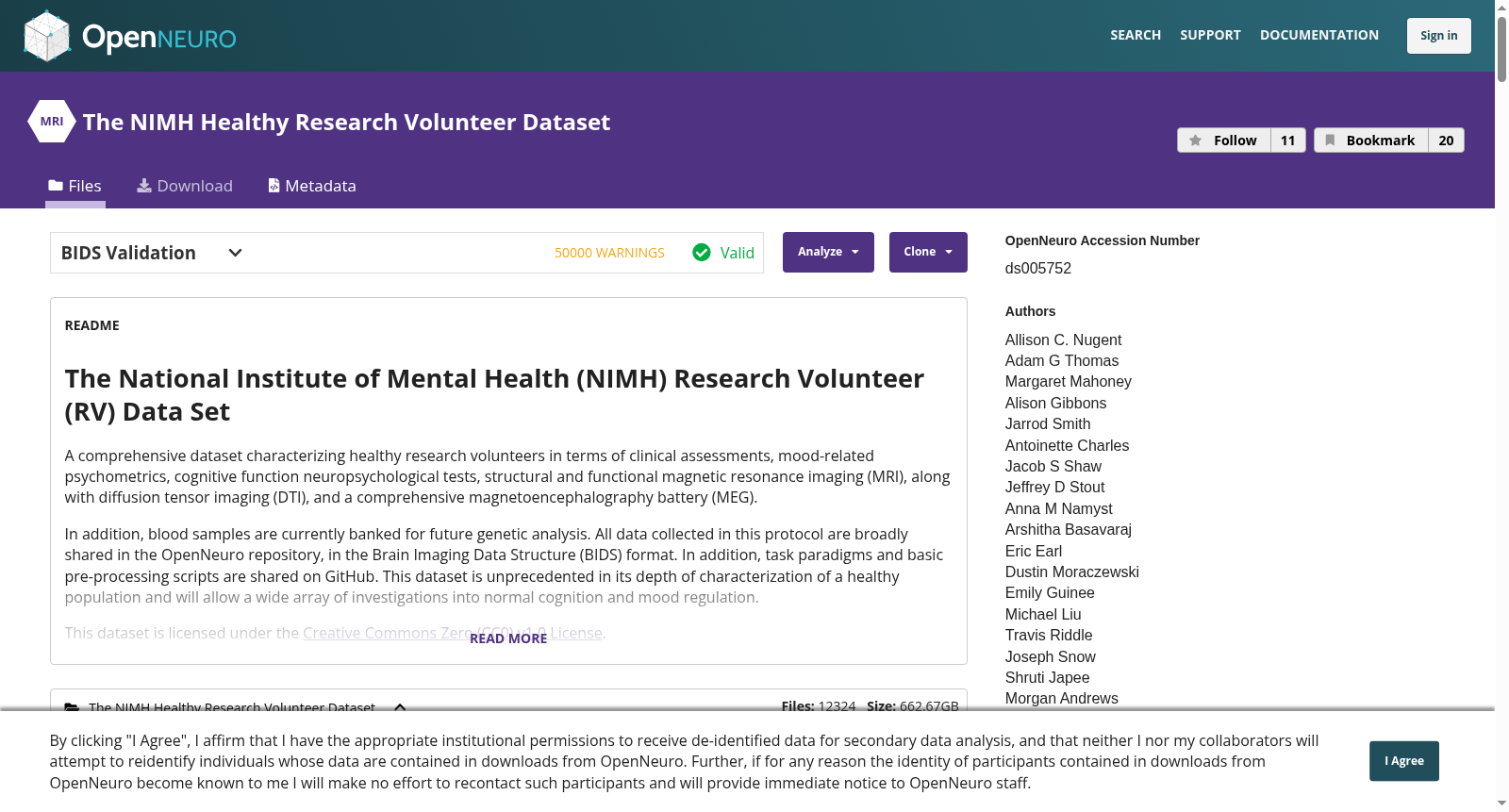Click the green Valid checkmark icon
Image resolution: width=1509 pixels, height=812 pixels.
coord(702,253)
